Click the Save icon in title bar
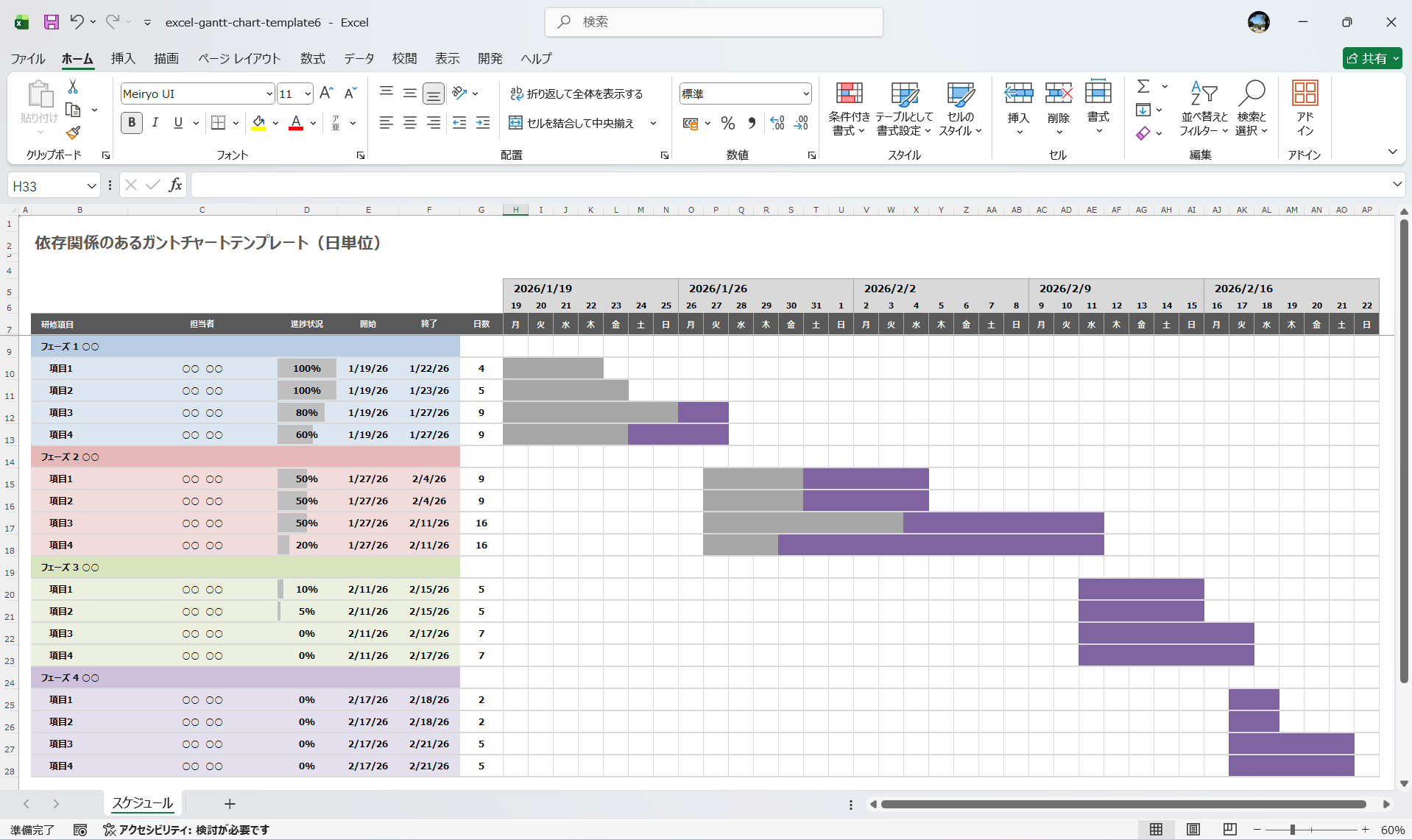Viewport: 1412px width, 840px height. [52, 22]
